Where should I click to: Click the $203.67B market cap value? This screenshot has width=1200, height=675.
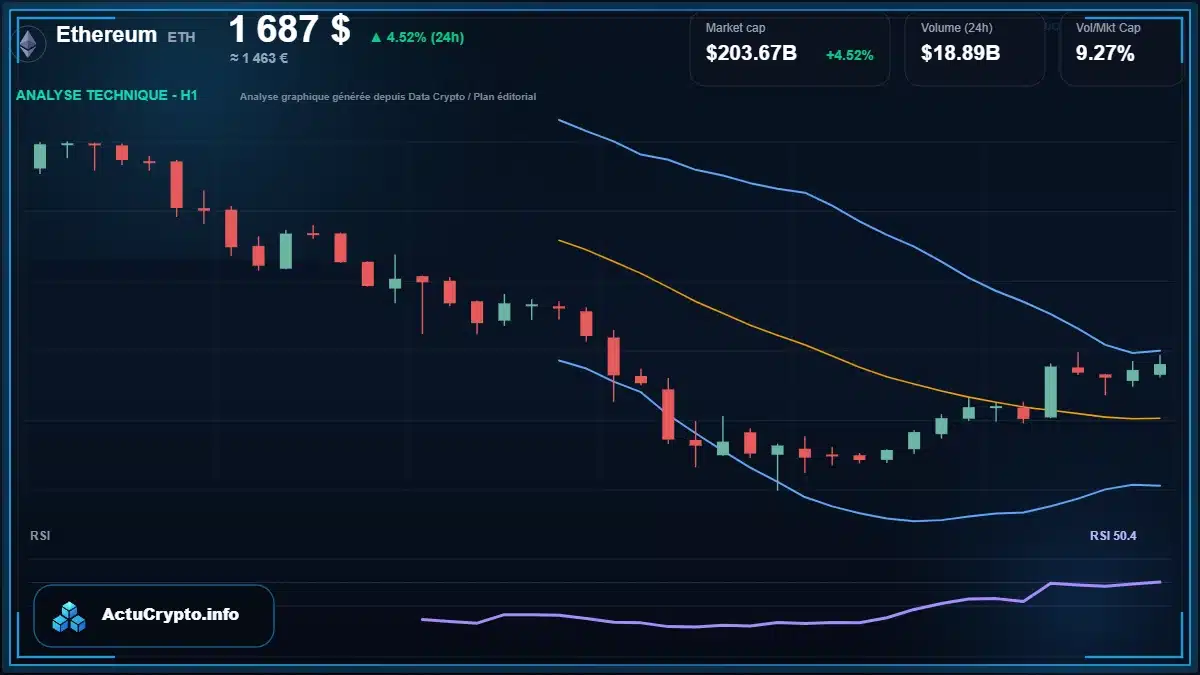(751, 54)
